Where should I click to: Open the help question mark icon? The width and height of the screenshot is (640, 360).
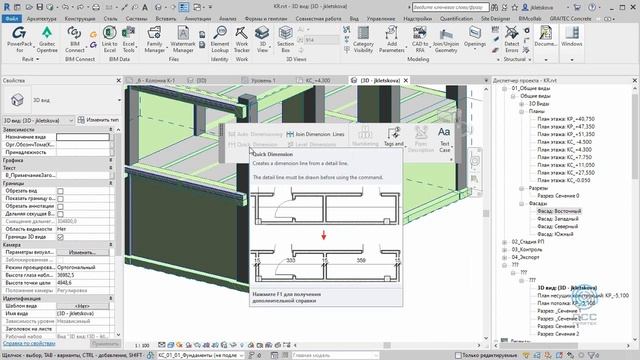tap(592, 7)
